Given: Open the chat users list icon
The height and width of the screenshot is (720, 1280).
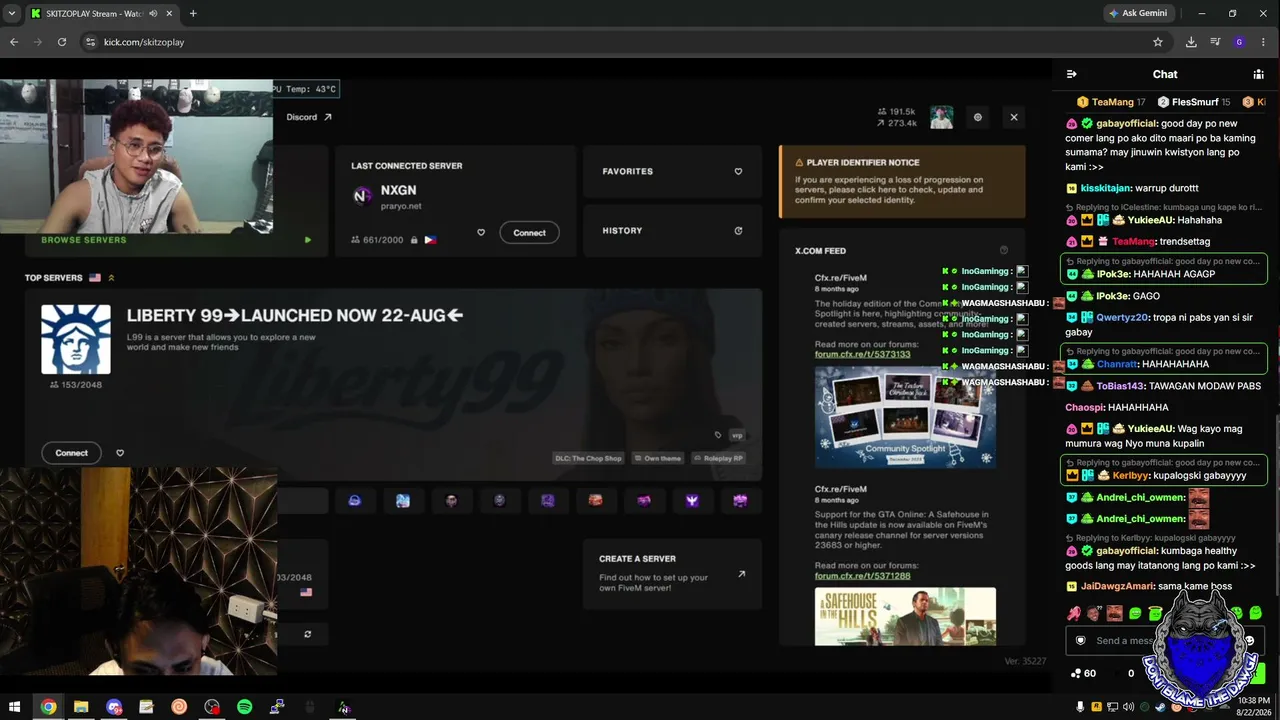Looking at the screenshot, I should tap(1258, 74).
